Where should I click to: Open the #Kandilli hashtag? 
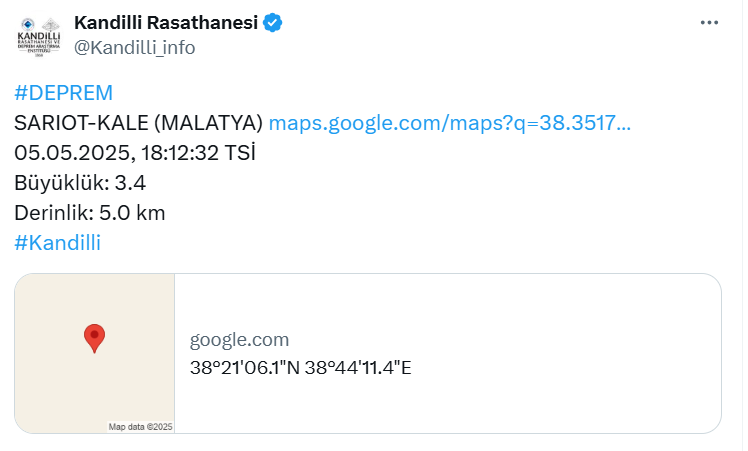[x=57, y=242]
